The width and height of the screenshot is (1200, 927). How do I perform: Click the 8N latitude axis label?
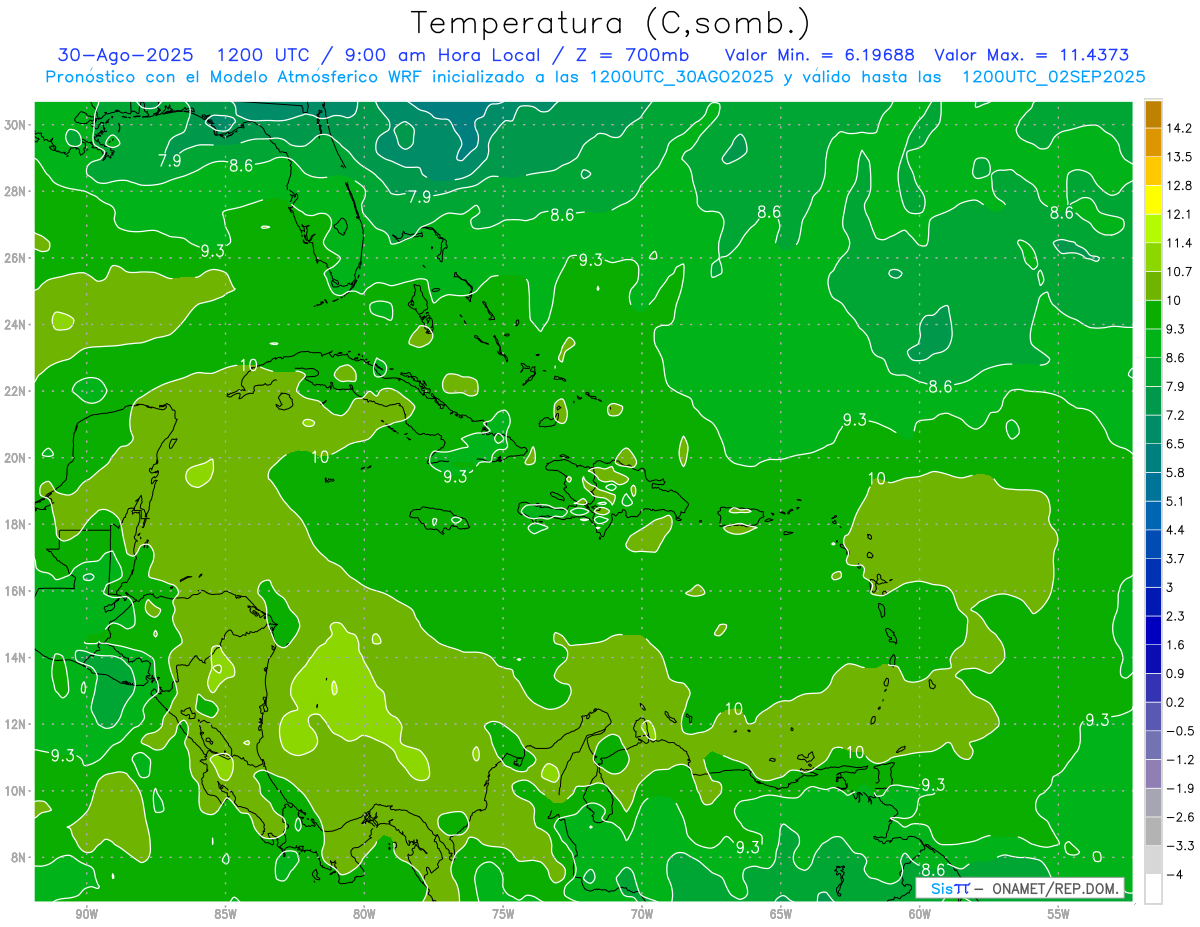(x=20, y=858)
